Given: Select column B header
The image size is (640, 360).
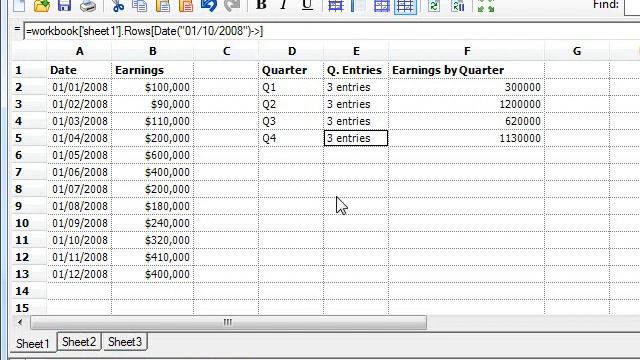Looking at the screenshot, I should coord(153,51).
